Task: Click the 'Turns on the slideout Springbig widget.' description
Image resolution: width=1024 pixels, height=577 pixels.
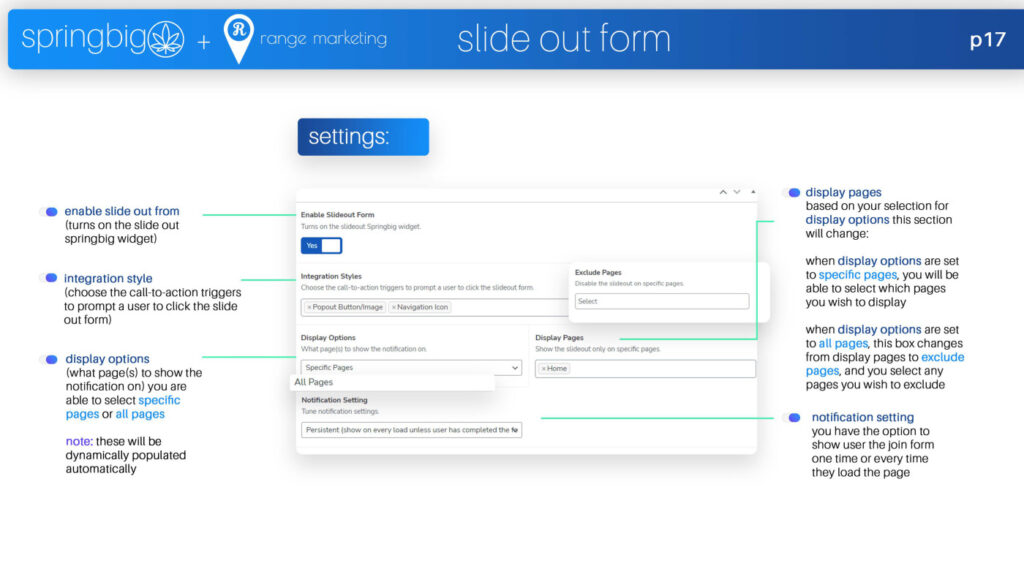Action: (x=361, y=227)
